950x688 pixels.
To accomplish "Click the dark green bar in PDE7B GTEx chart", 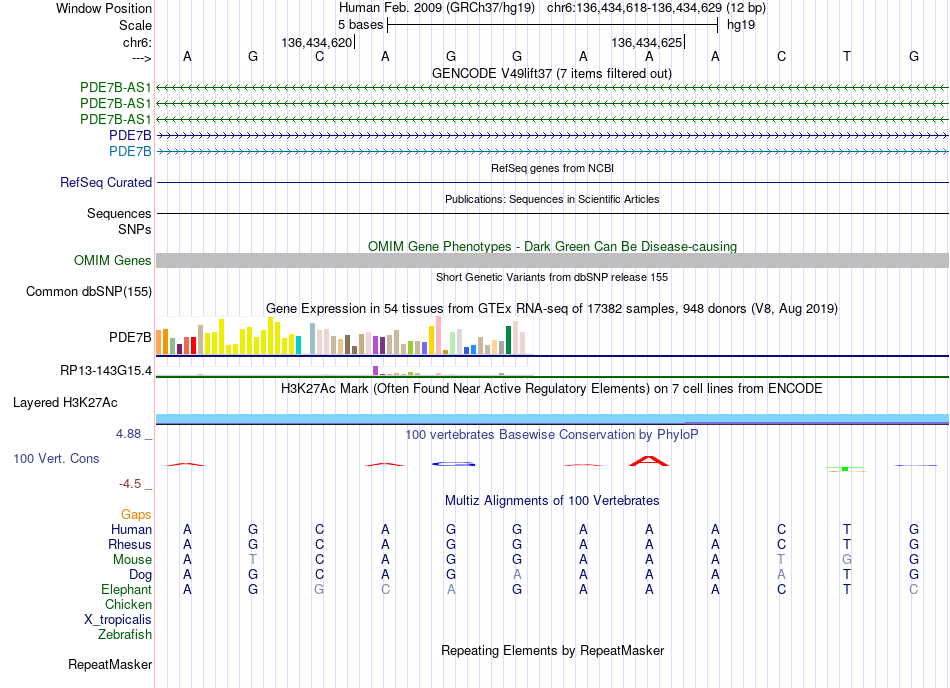I will [508, 340].
